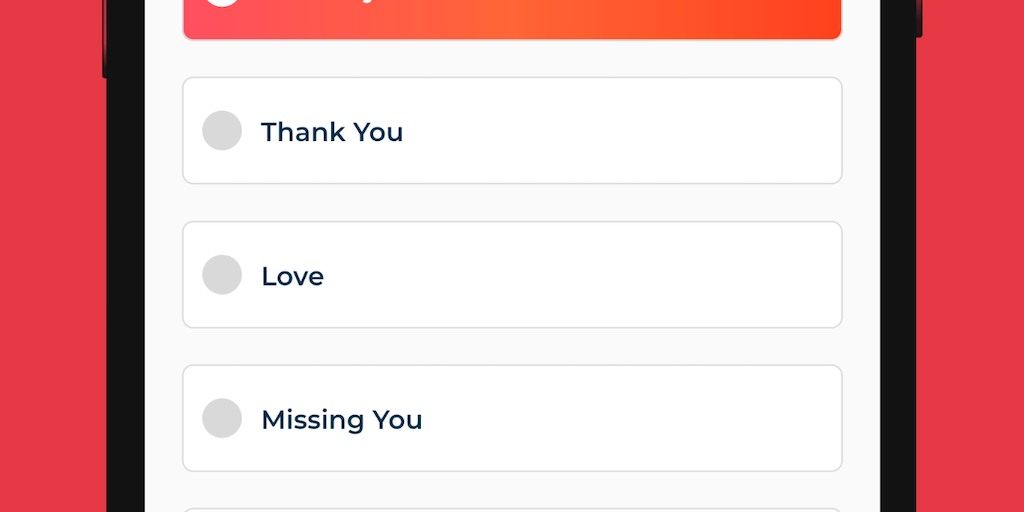Click the gap between Love and Missing You cards
This screenshot has height=512, width=1024.
point(512,346)
